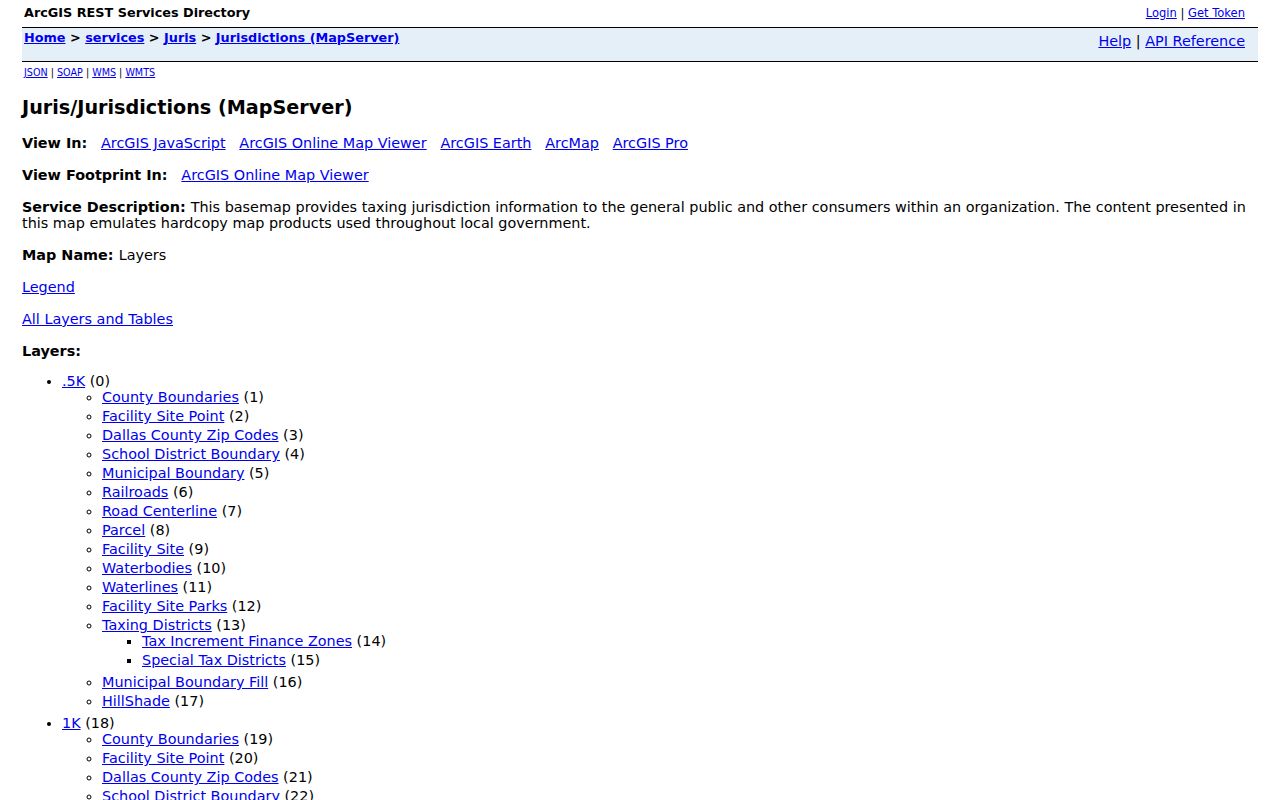Viewport: 1280px width, 800px height.
Task: Open the .5K group layer (0)
Action: [x=74, y=381]
